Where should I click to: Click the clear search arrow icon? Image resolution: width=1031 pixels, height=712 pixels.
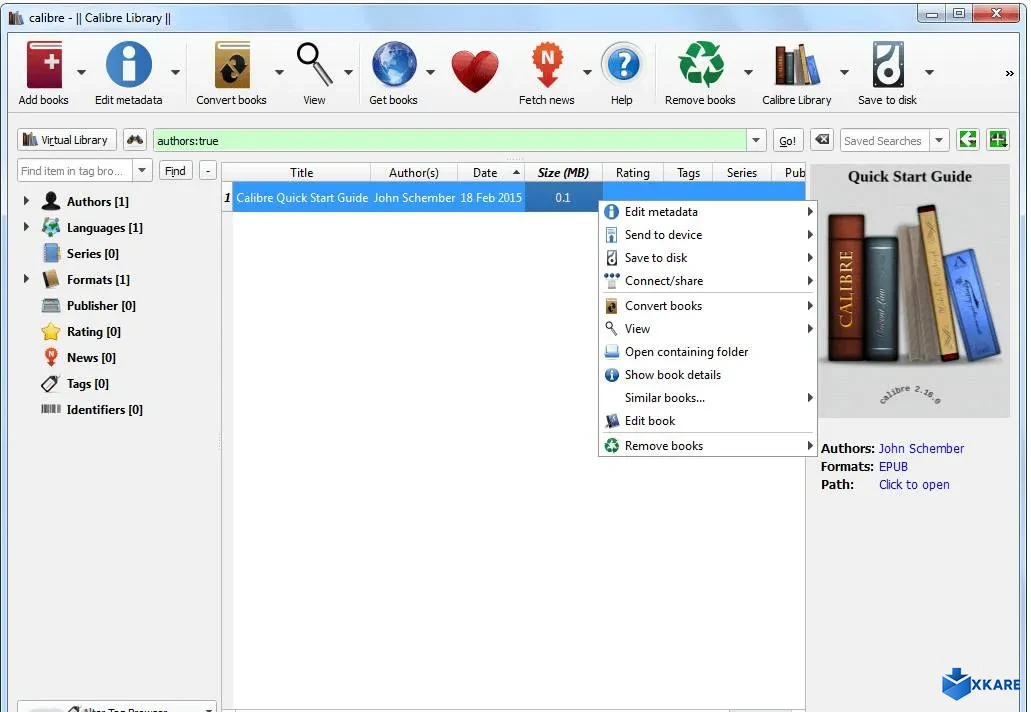click(822, 139)
